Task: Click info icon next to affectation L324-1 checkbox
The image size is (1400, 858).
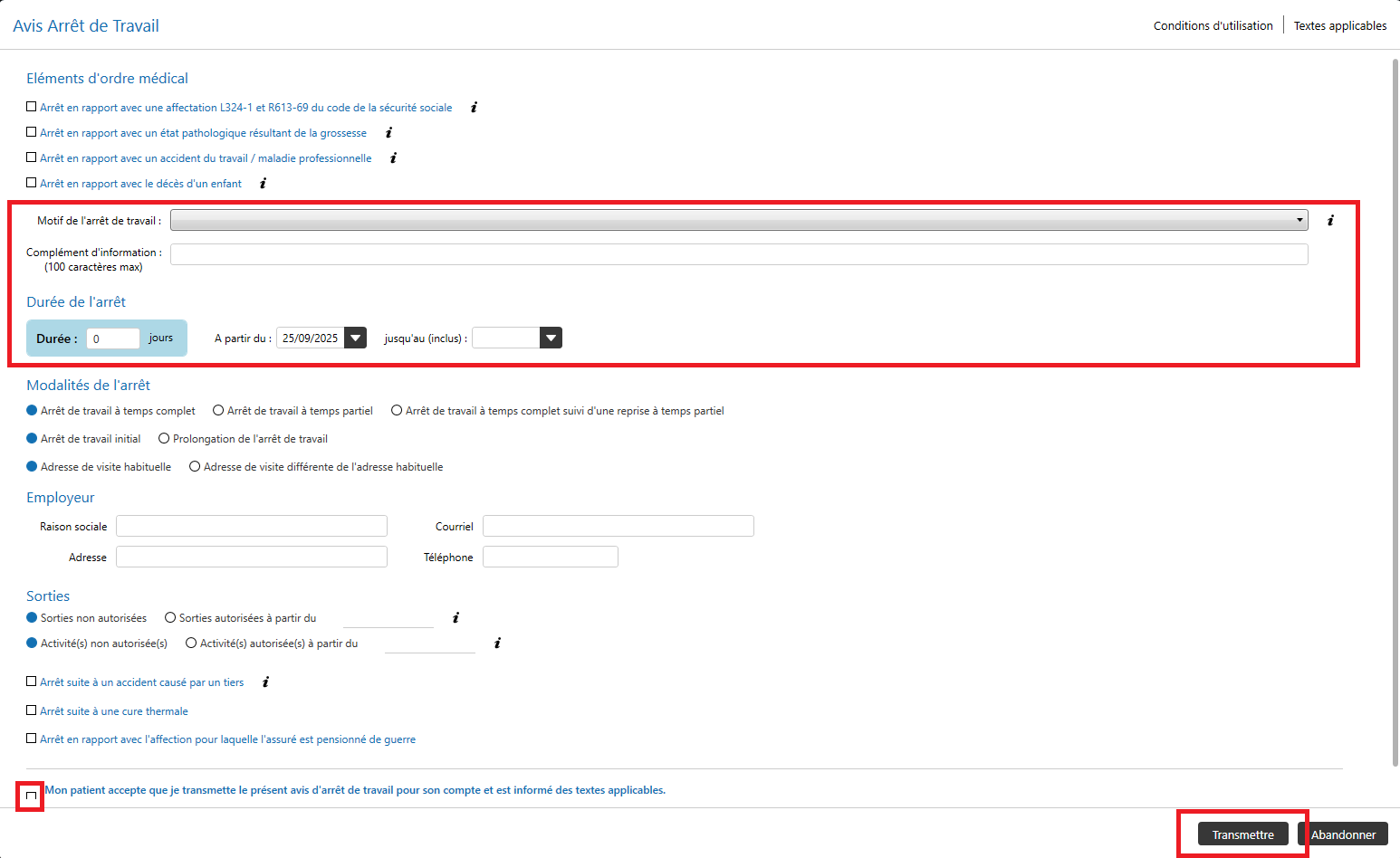Action: tap(474, 108)
